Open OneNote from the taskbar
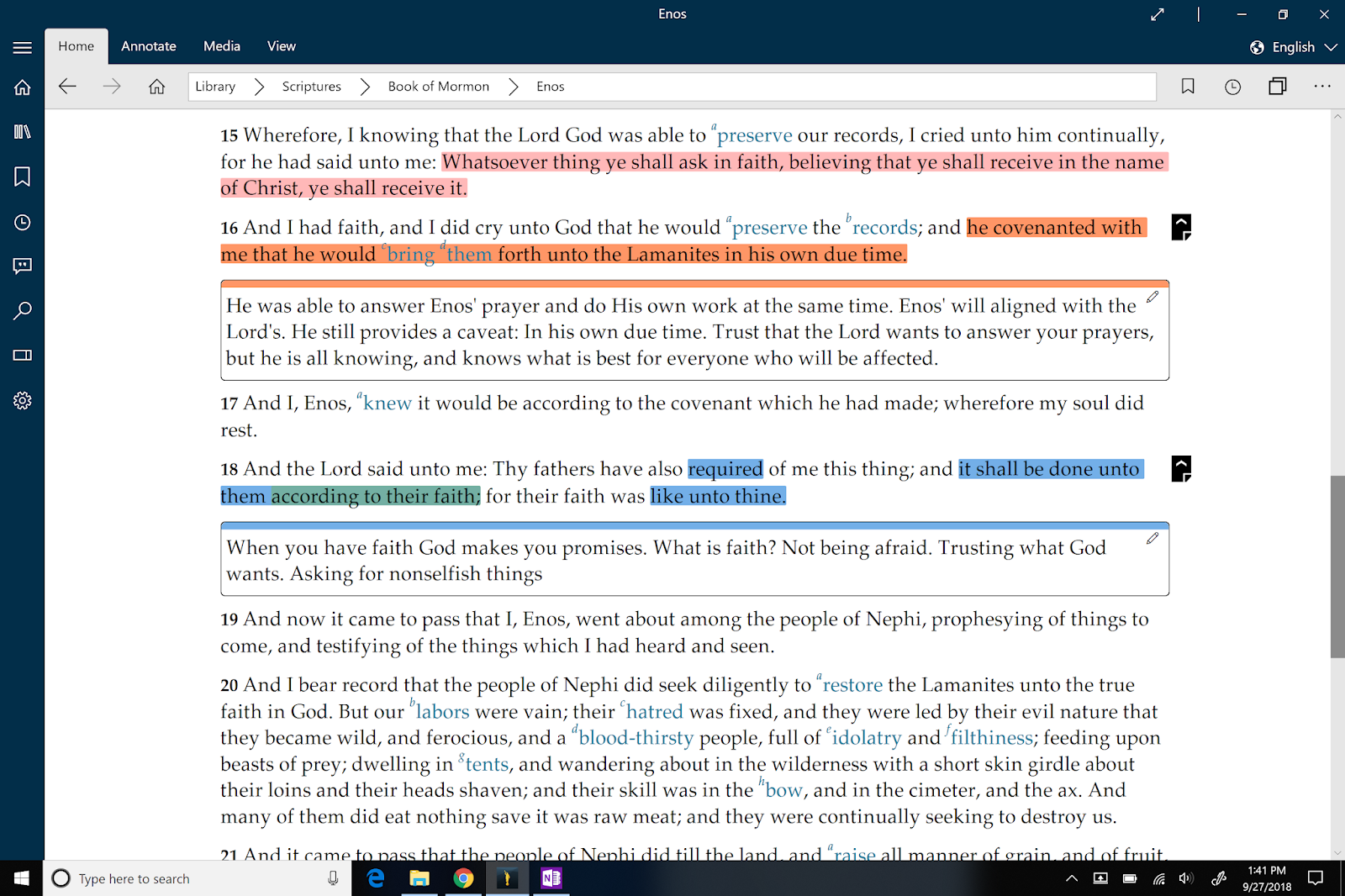The width and height of the screenshot is (1345, 896). pos(551,878)
